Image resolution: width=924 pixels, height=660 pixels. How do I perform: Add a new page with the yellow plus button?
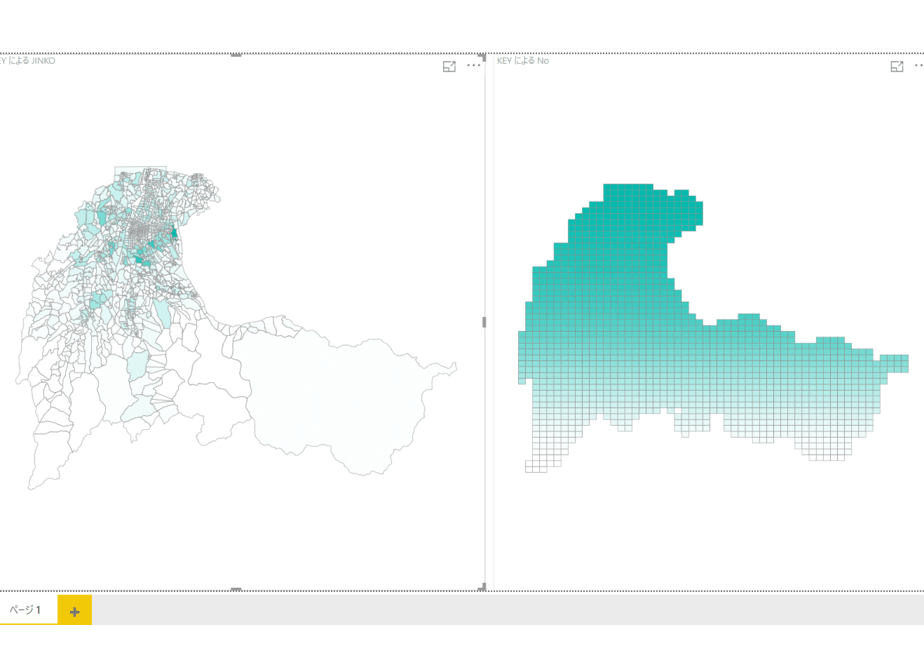[75, 610]
